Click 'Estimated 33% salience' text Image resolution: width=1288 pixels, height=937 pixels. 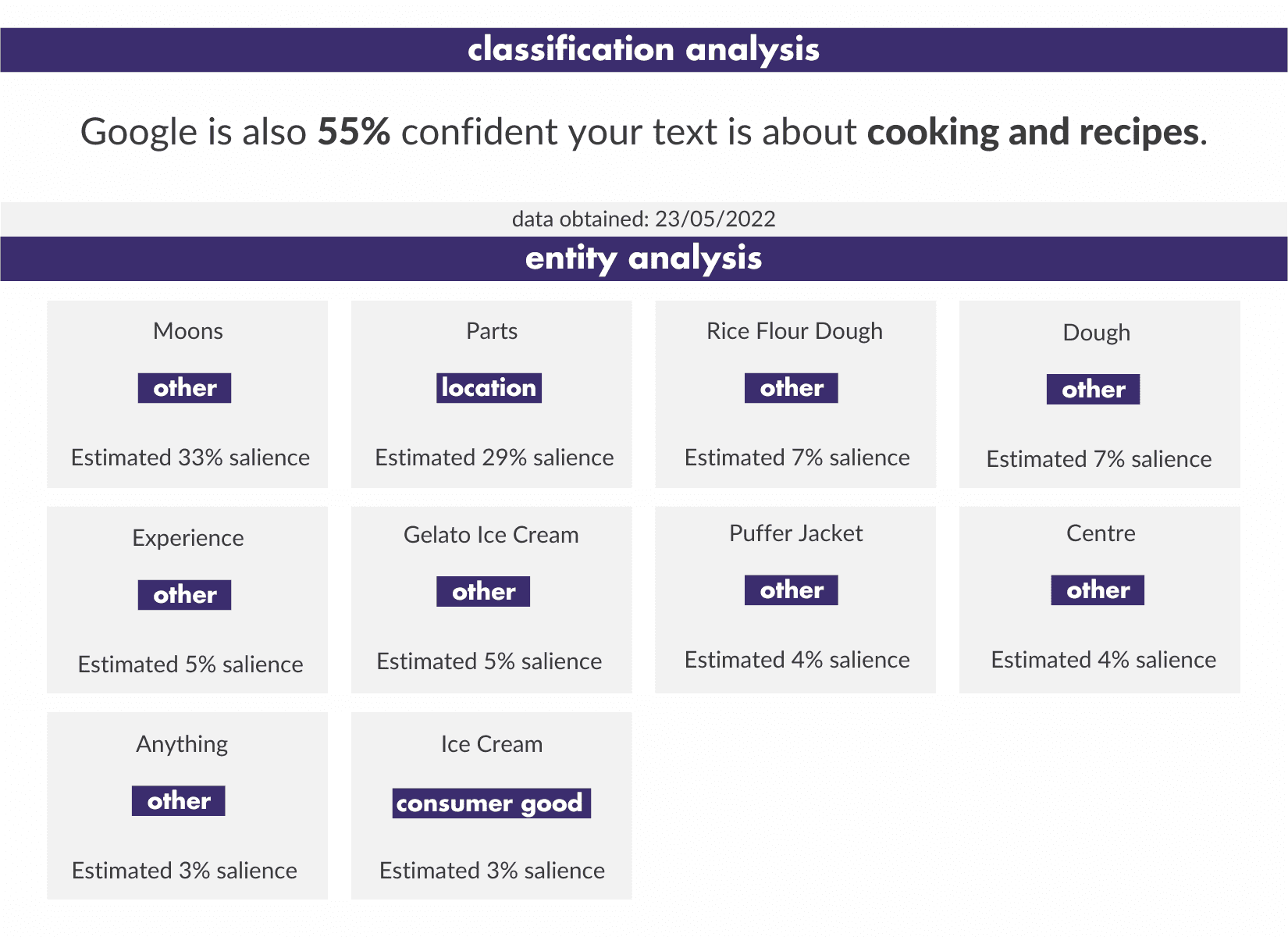[190, 458]
